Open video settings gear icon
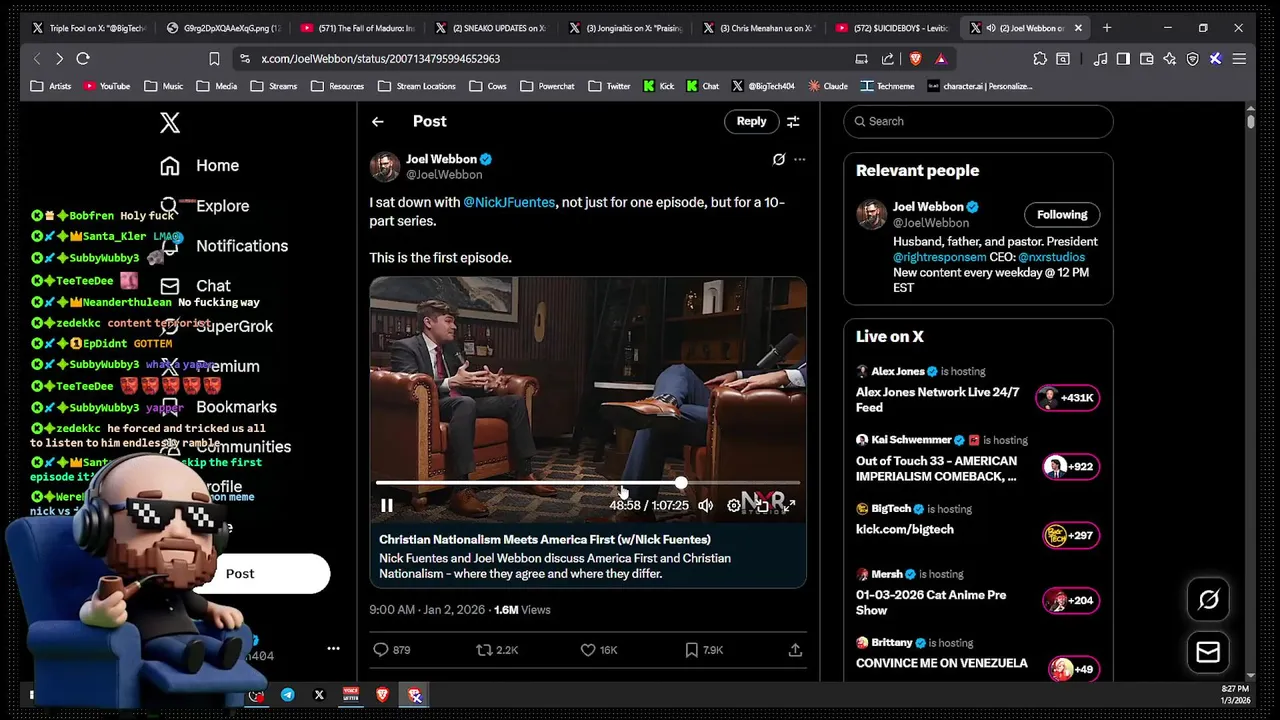 (734, 506)
